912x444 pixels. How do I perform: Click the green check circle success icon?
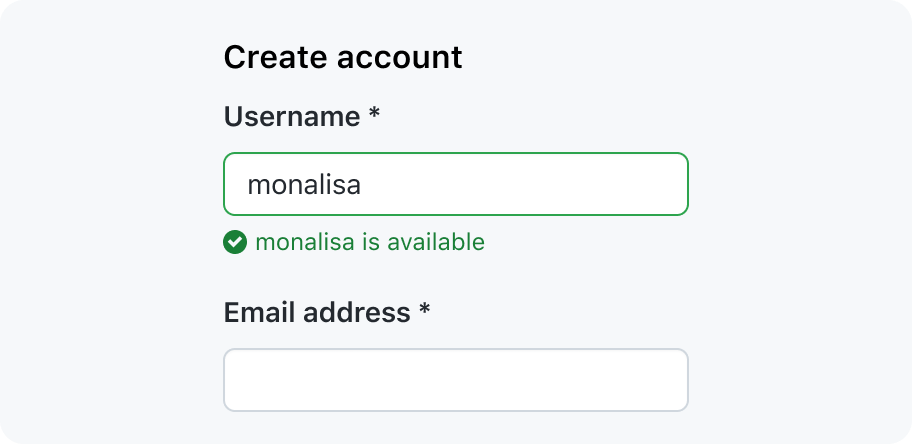click(x=235, y=242)
